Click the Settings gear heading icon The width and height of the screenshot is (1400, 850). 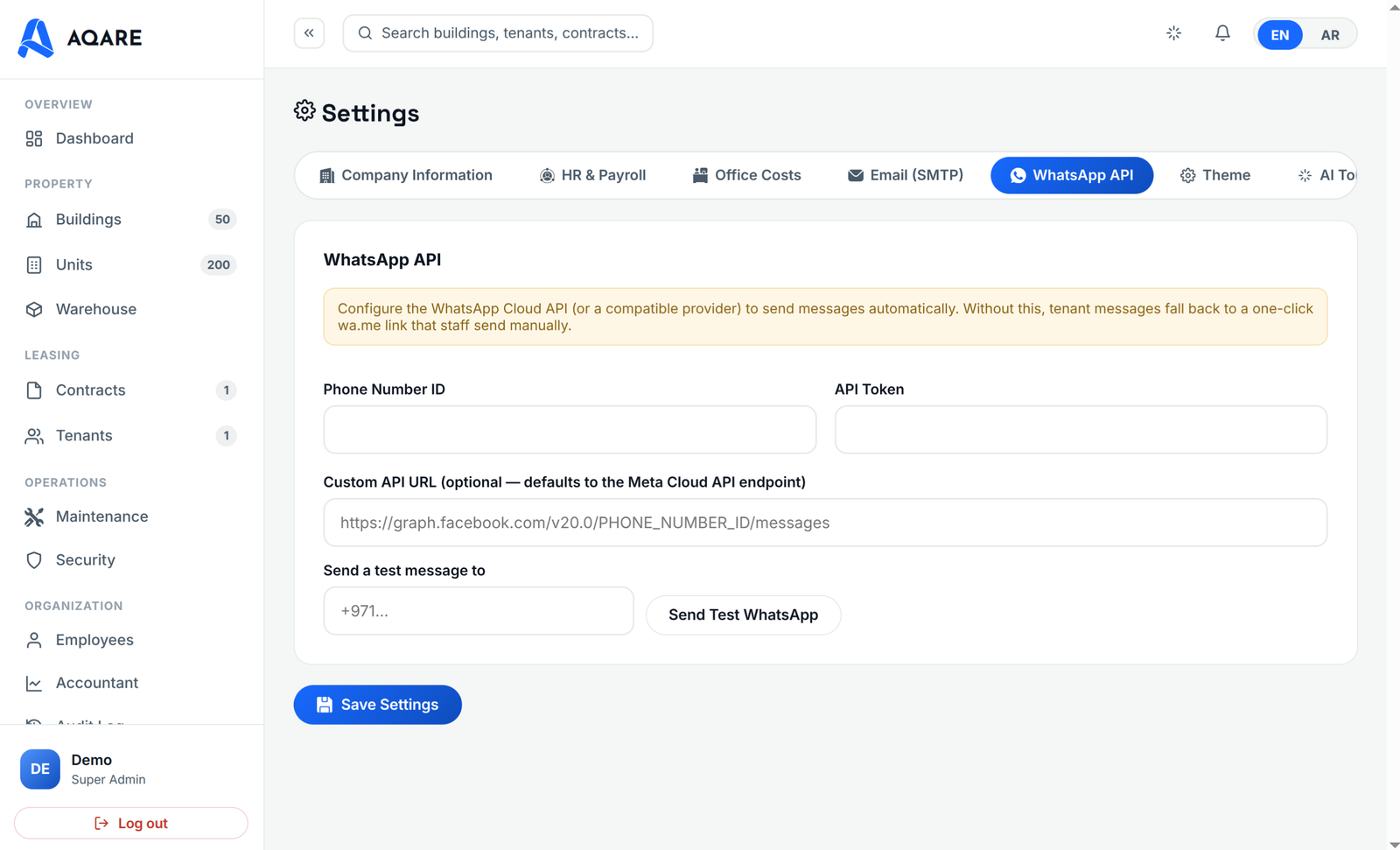[x=304, y=111]
